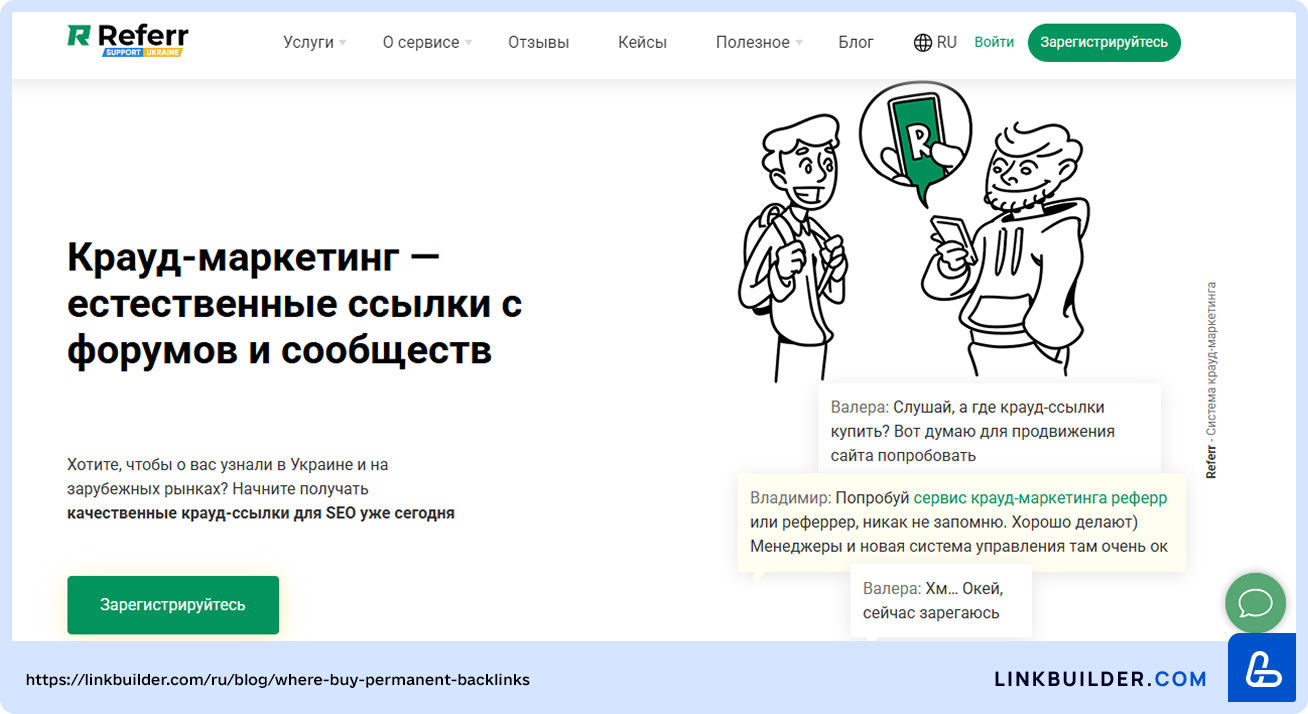Click header Зарегистрируйтесь button
Viewport: 1308px width, 714px height.
[1104, 42]
